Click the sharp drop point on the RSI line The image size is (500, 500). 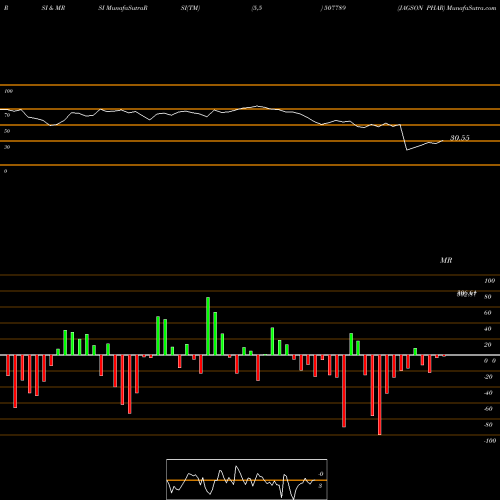pos(407,150)
